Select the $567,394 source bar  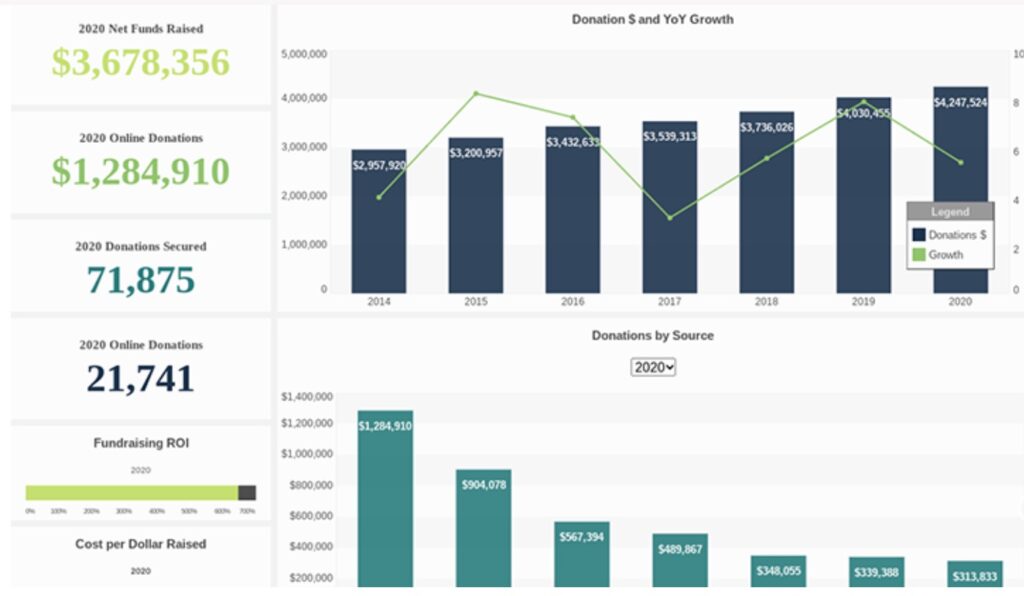(x=582, y=555)
